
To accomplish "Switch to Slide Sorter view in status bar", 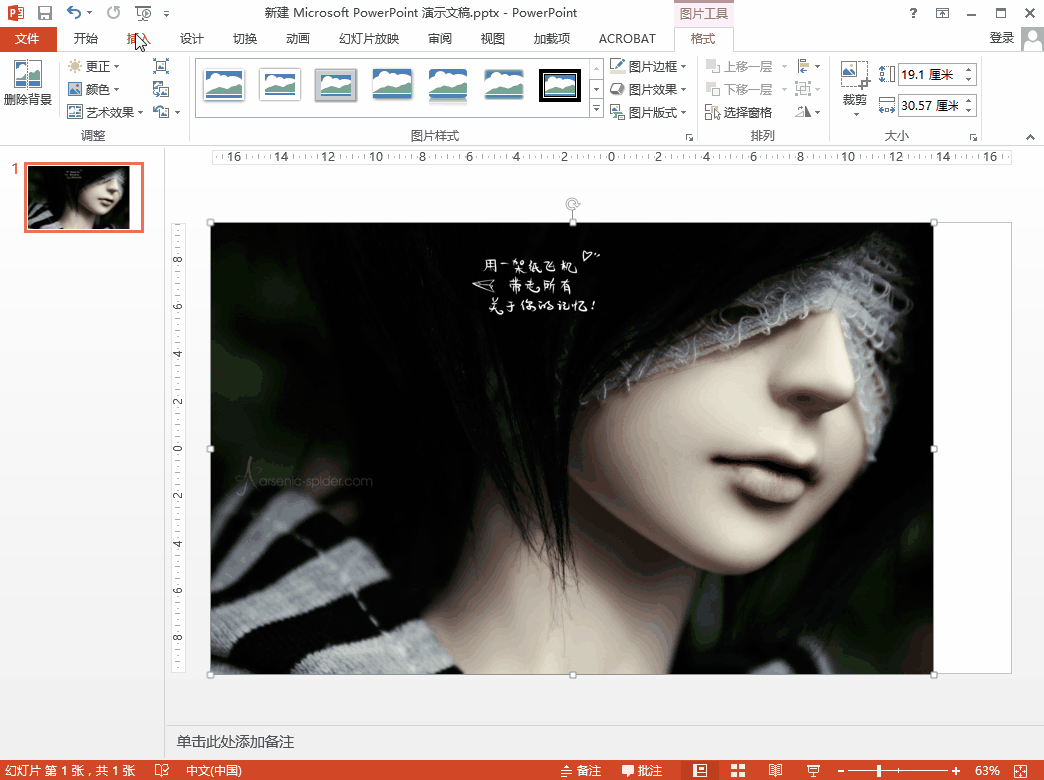I will (x=738, y=771).
